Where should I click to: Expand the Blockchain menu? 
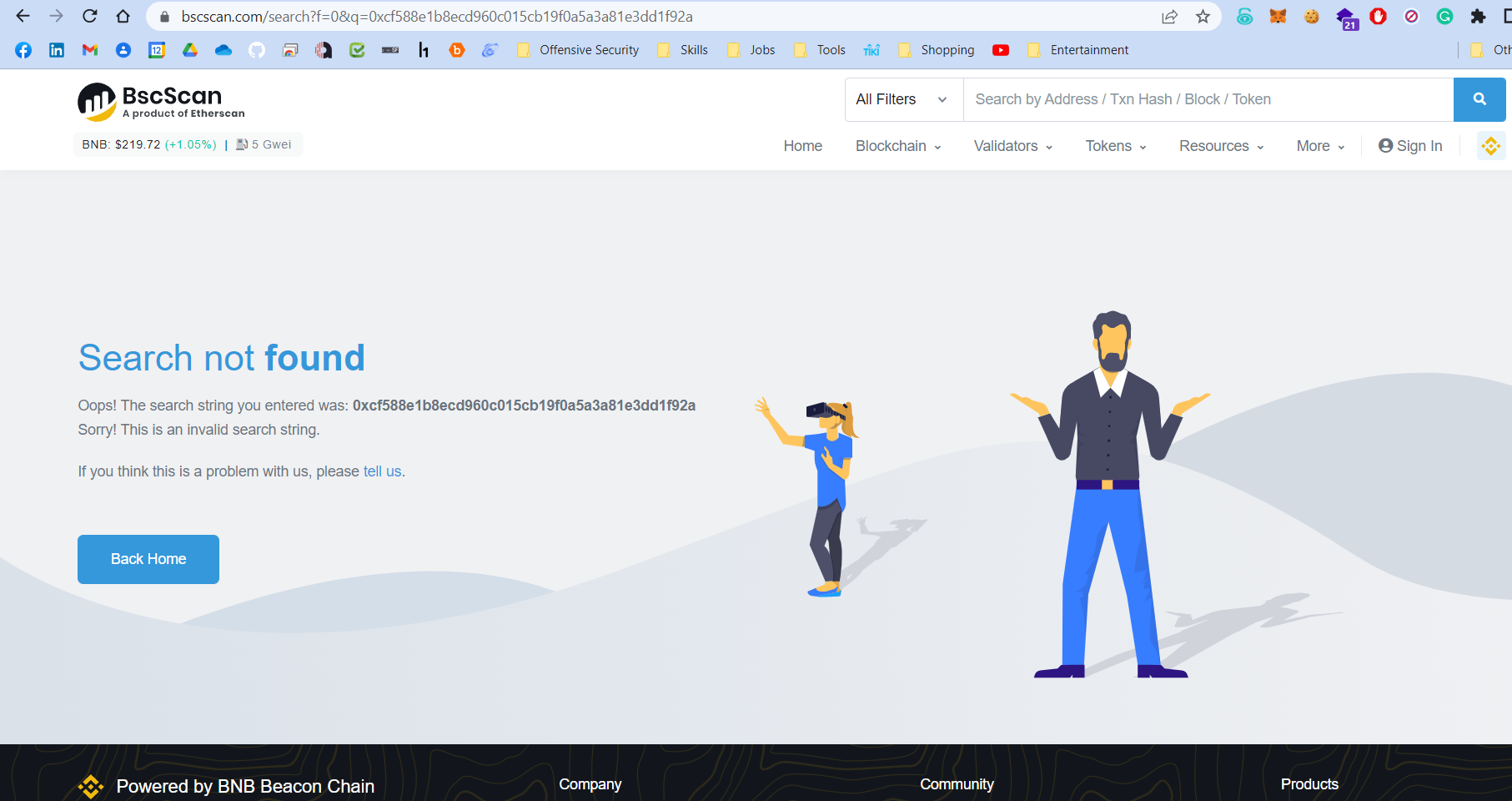(898, 146)
